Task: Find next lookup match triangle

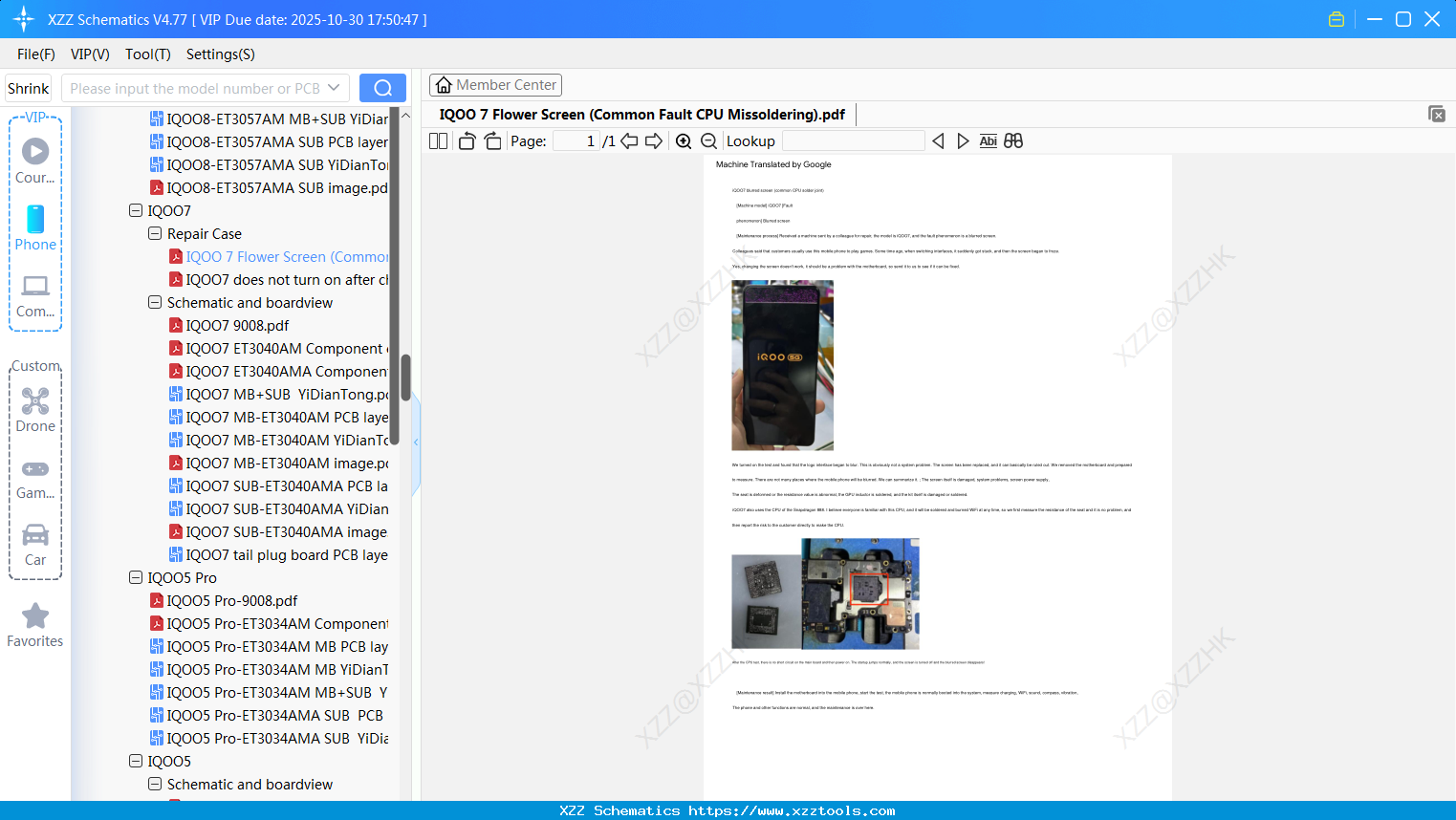Action: 963,141
